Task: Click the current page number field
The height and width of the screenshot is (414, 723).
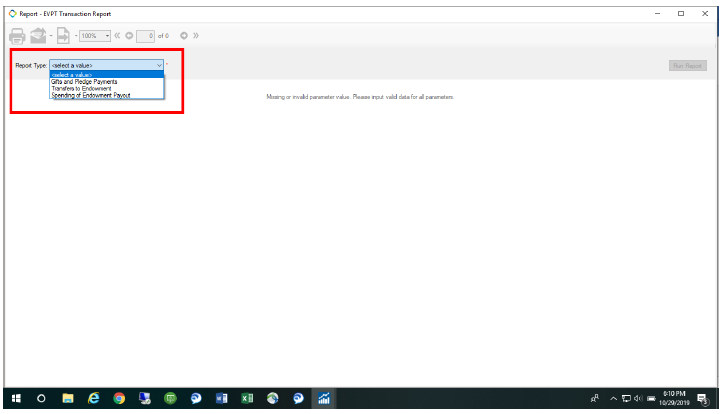Action: pyautogui.click(x=146, y=36)
